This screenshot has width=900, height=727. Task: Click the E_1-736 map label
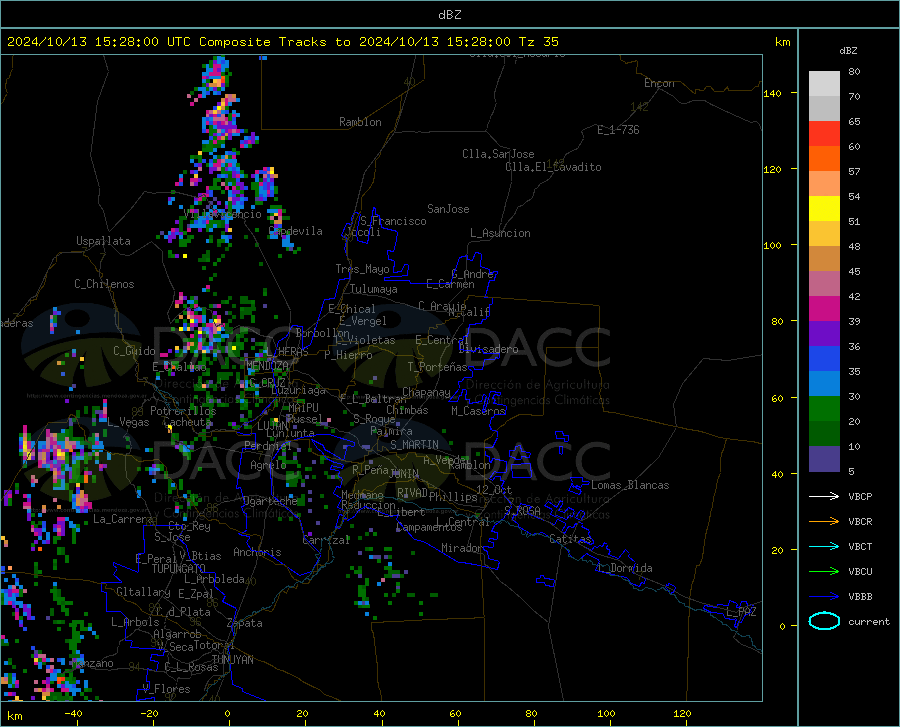[x=618, y=130]
